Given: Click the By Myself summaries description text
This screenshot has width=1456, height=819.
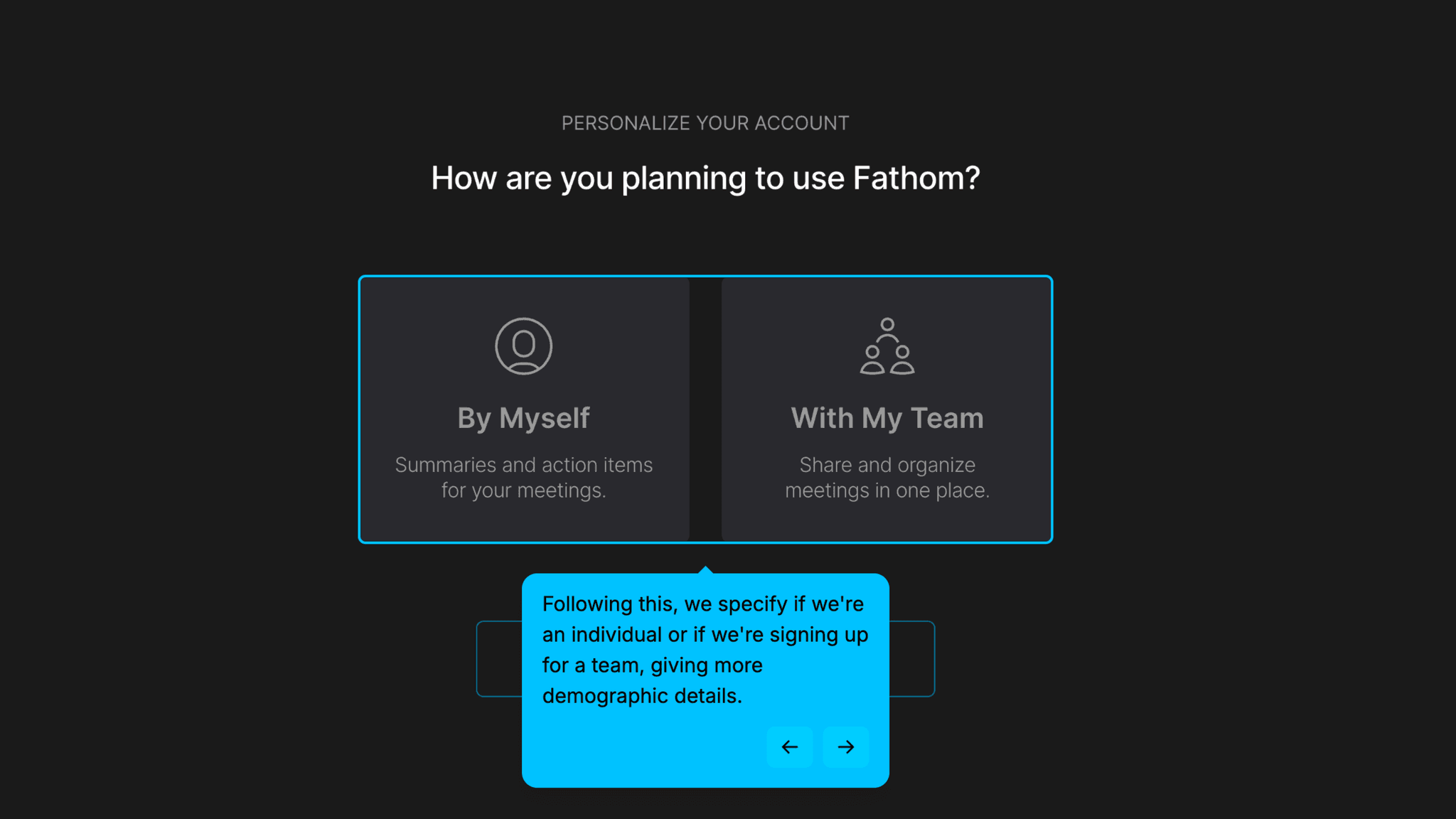Looking at the screenshot, I should pos(524,477).
